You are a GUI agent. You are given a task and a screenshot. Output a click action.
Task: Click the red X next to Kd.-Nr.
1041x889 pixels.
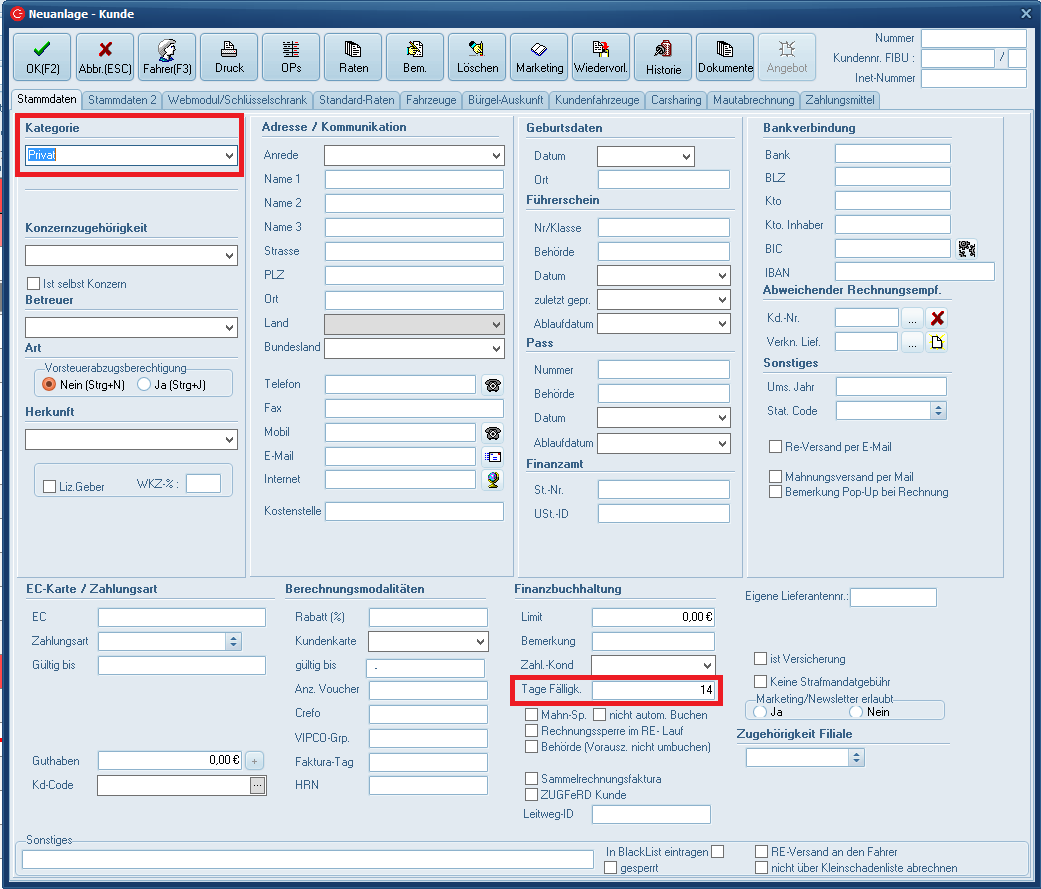pyautogui.click(x=938, y=318)
